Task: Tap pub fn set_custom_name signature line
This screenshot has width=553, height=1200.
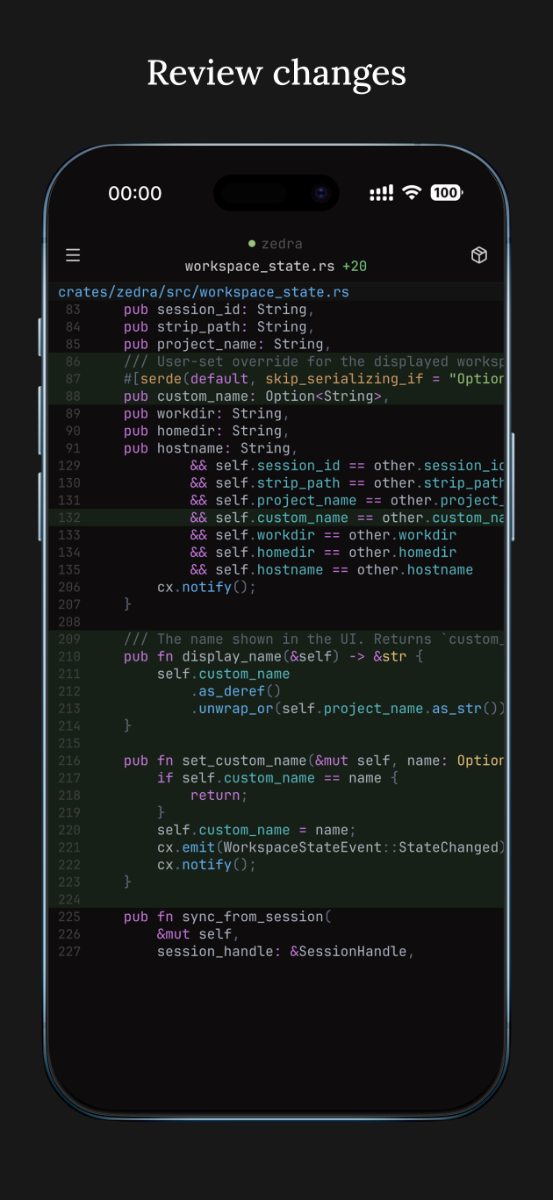Action: click(x=314, y=761)
